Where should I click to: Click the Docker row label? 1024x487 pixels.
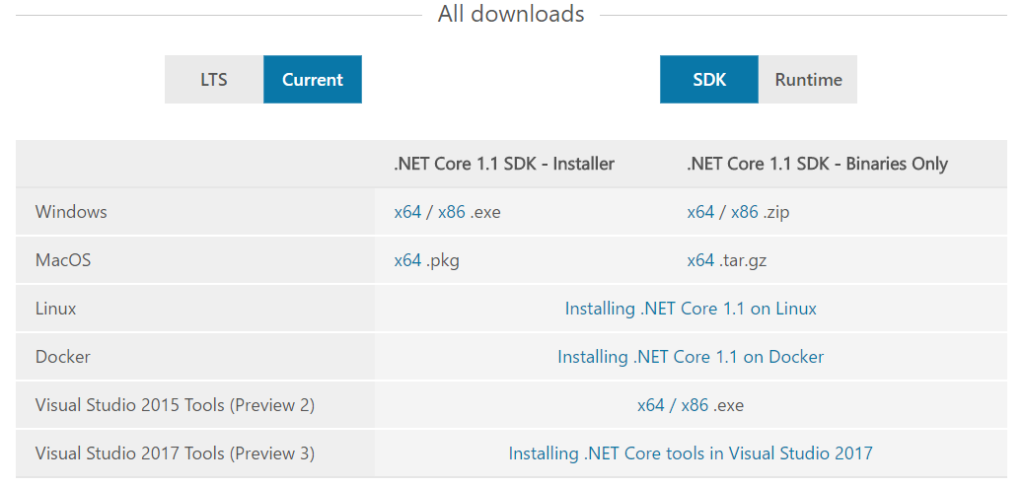pyautogui.click(x=63, y=357)
